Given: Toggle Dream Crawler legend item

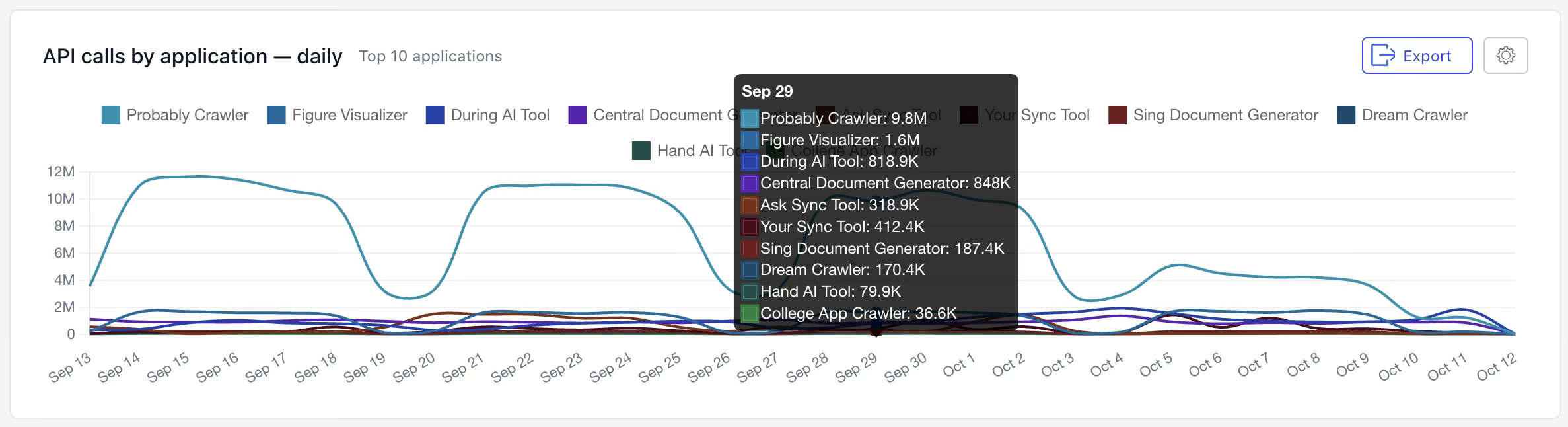Looking at the screenshot, I should tap(1402, 115).
